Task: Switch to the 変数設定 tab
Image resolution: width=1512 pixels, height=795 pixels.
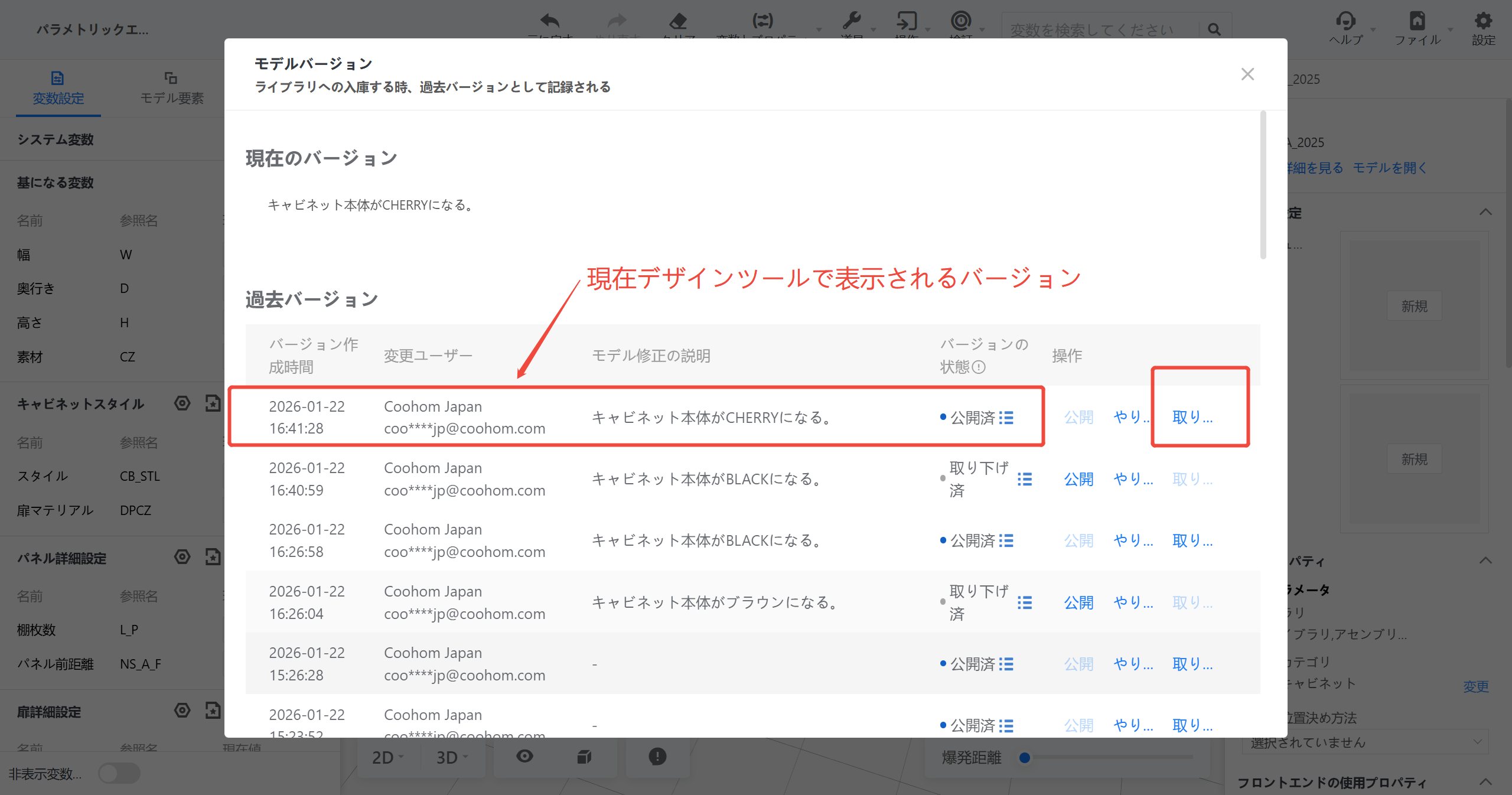Action: pos(58,89)
